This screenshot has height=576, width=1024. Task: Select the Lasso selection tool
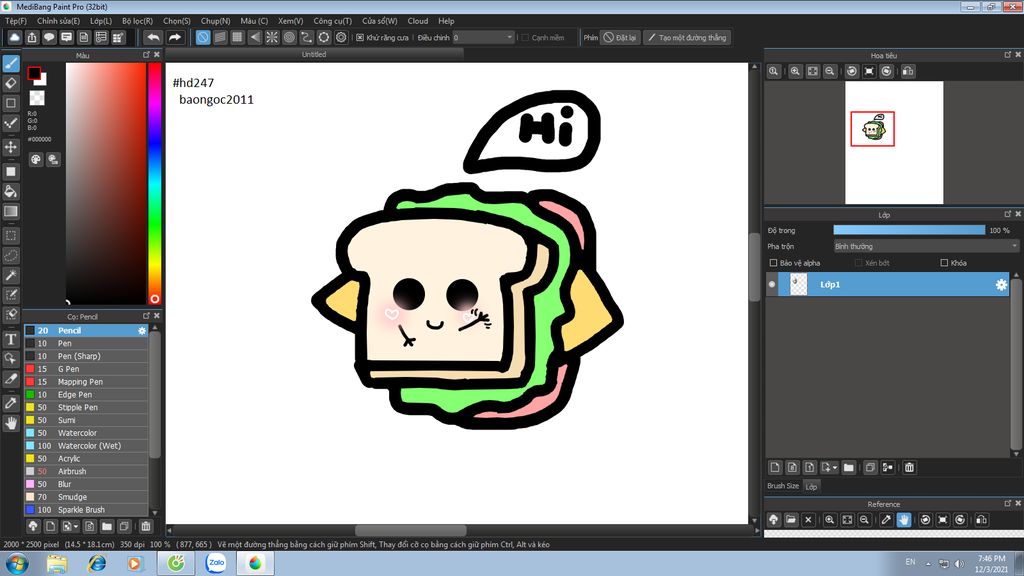[x=11, y=255]
